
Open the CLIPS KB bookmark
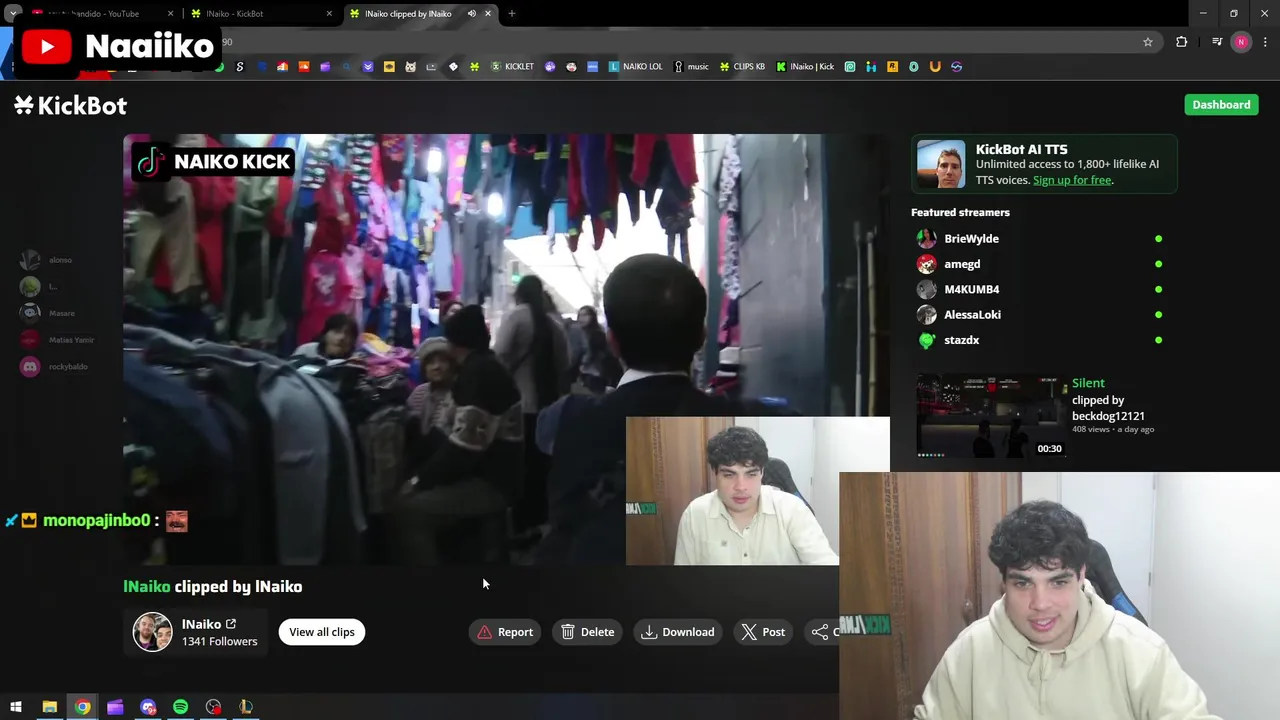pos(742,67)
